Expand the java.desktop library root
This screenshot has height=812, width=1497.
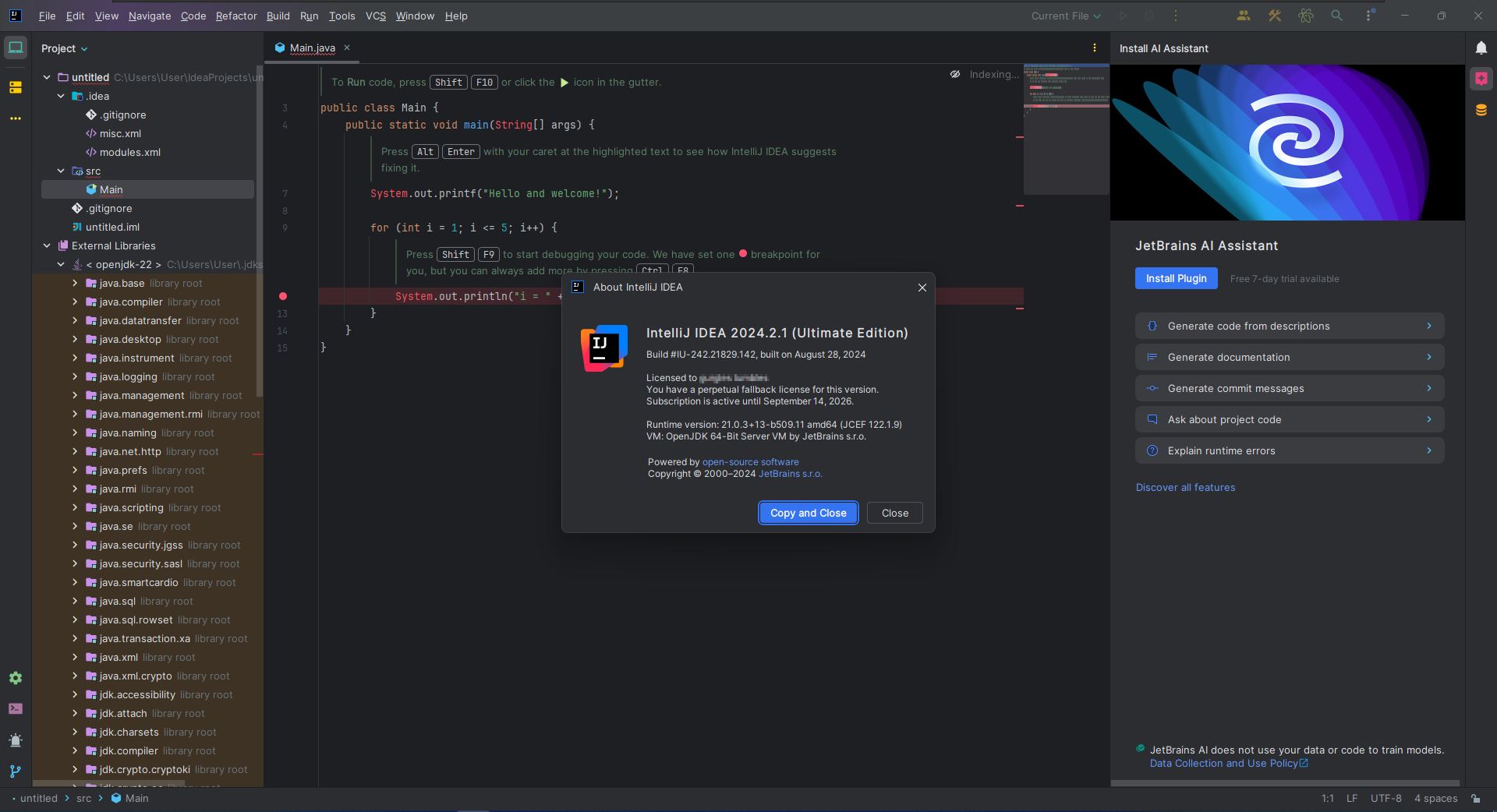coord(75,339)
